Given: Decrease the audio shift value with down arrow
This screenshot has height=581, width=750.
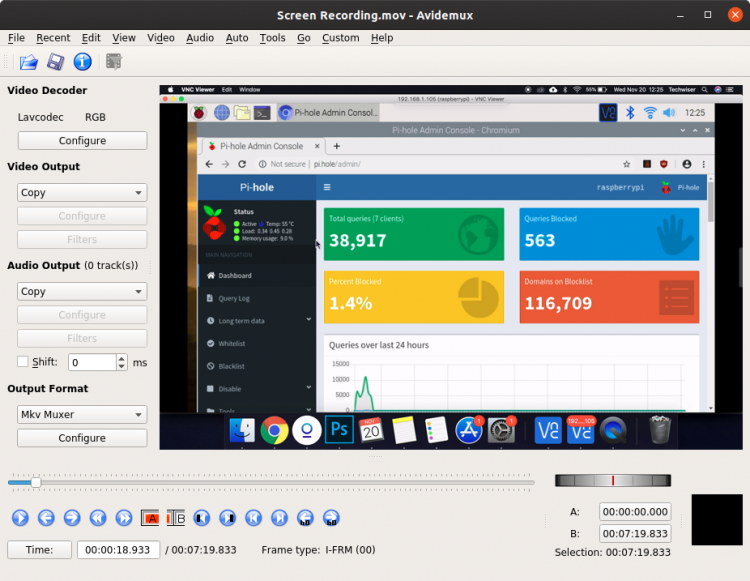Looking at the screenshot, I should pos(122,366).
